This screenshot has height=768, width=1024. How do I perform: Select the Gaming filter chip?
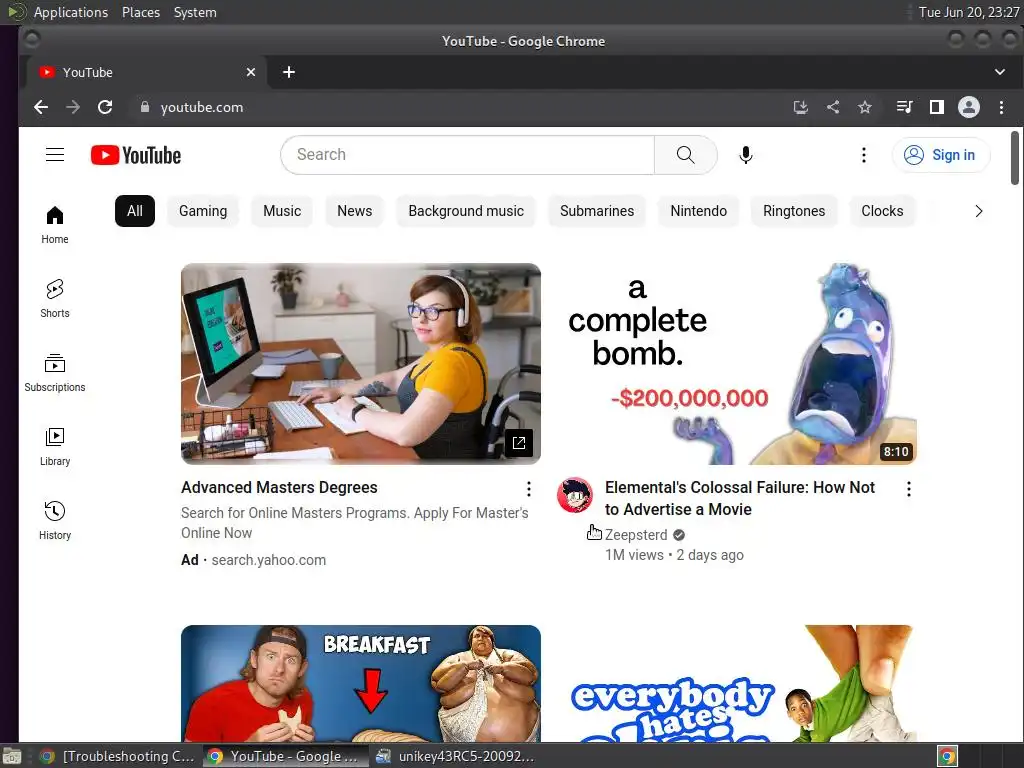[x=203, y=211]
